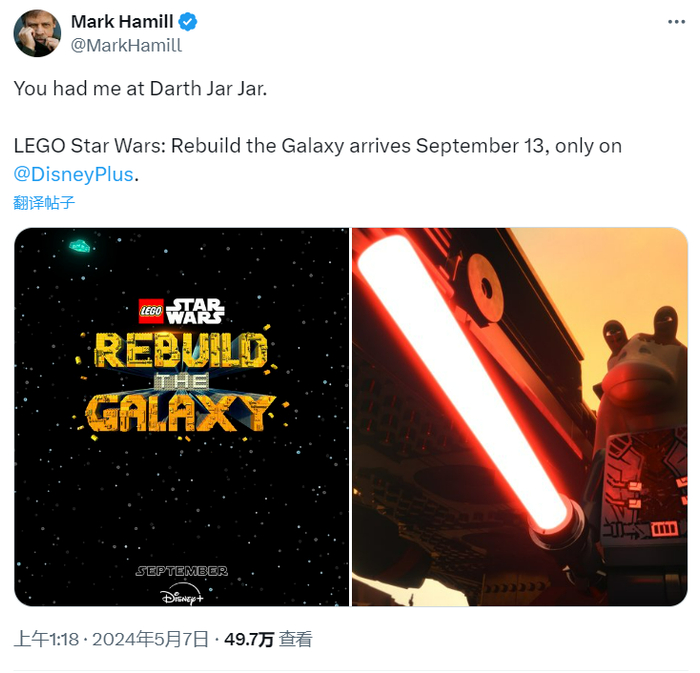Open the Rebuild the Galaxy poster image
The height and width of the screenshot is (673, 700).
tap(181, 417)
